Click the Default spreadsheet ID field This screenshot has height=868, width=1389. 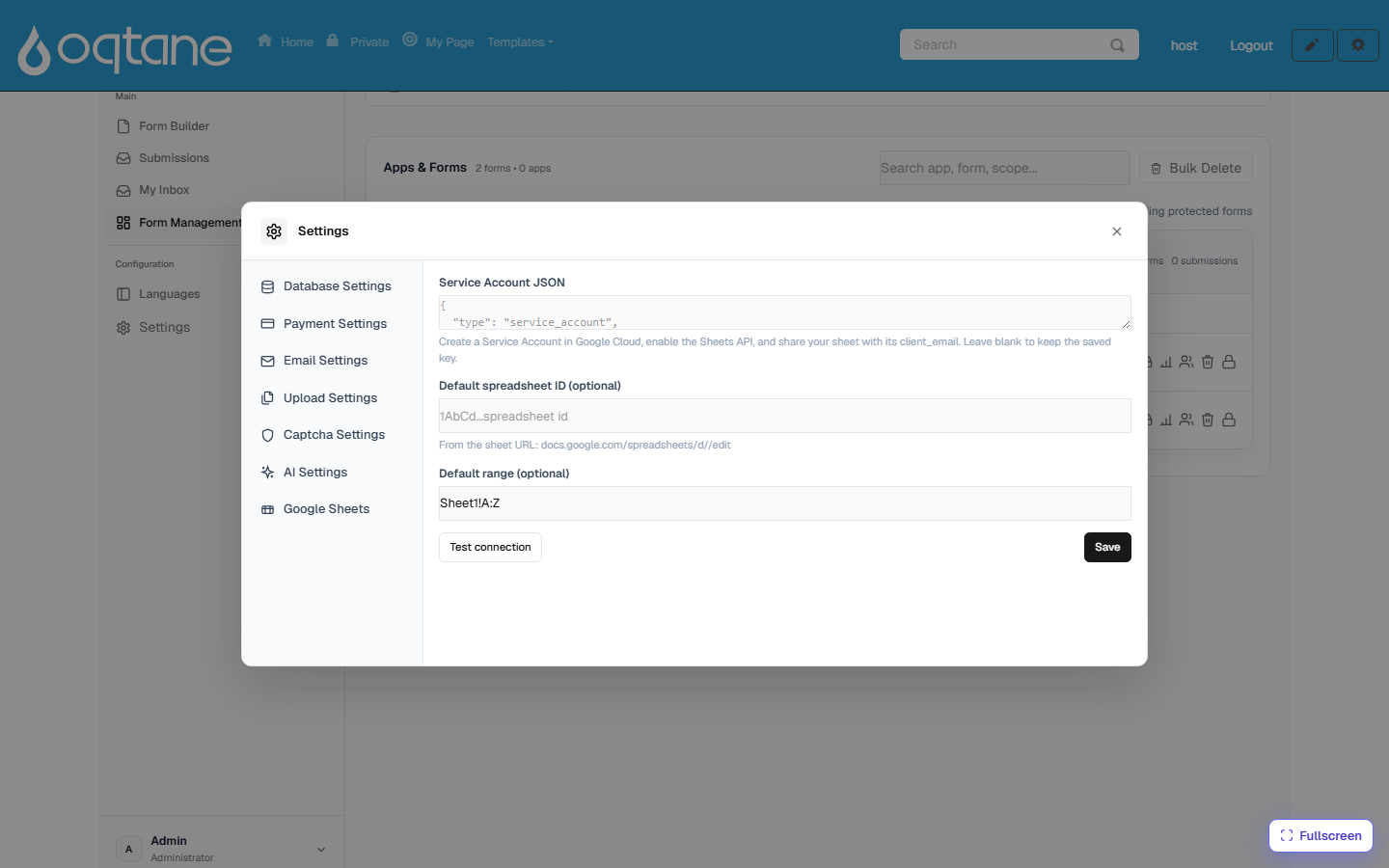784,416
